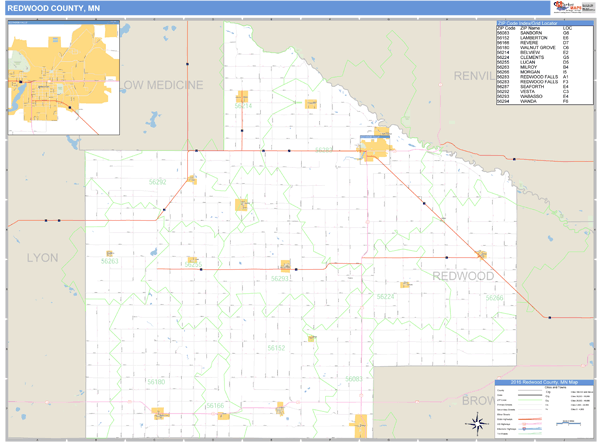Select the WANDA entry in ZIP list
Viewport: 600px width, 442px height.
coord(529,101)
